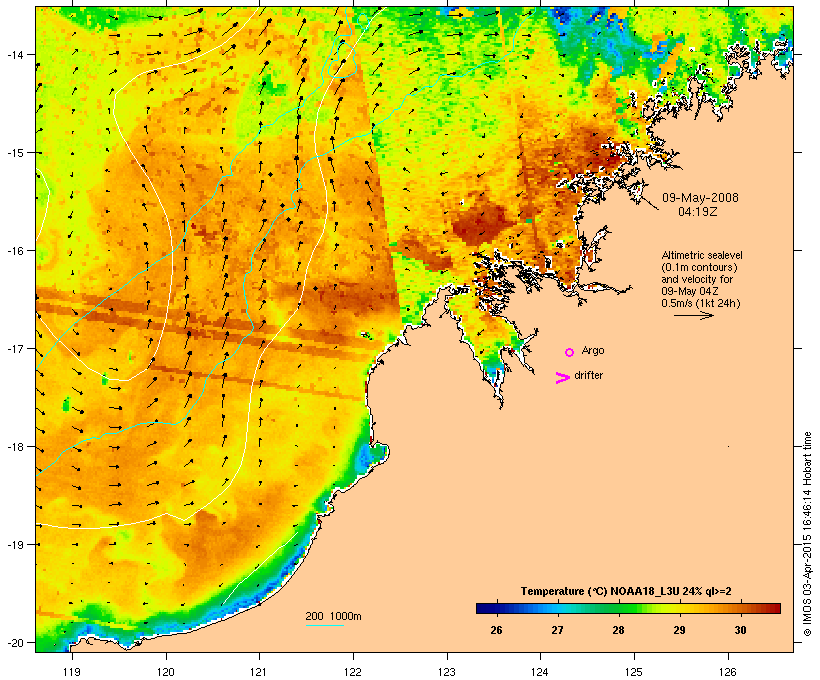Image resolution: width=820 pixels, height=680 pixels.
Task: Click the date text 09-May-2008
Action: (700, 198)
